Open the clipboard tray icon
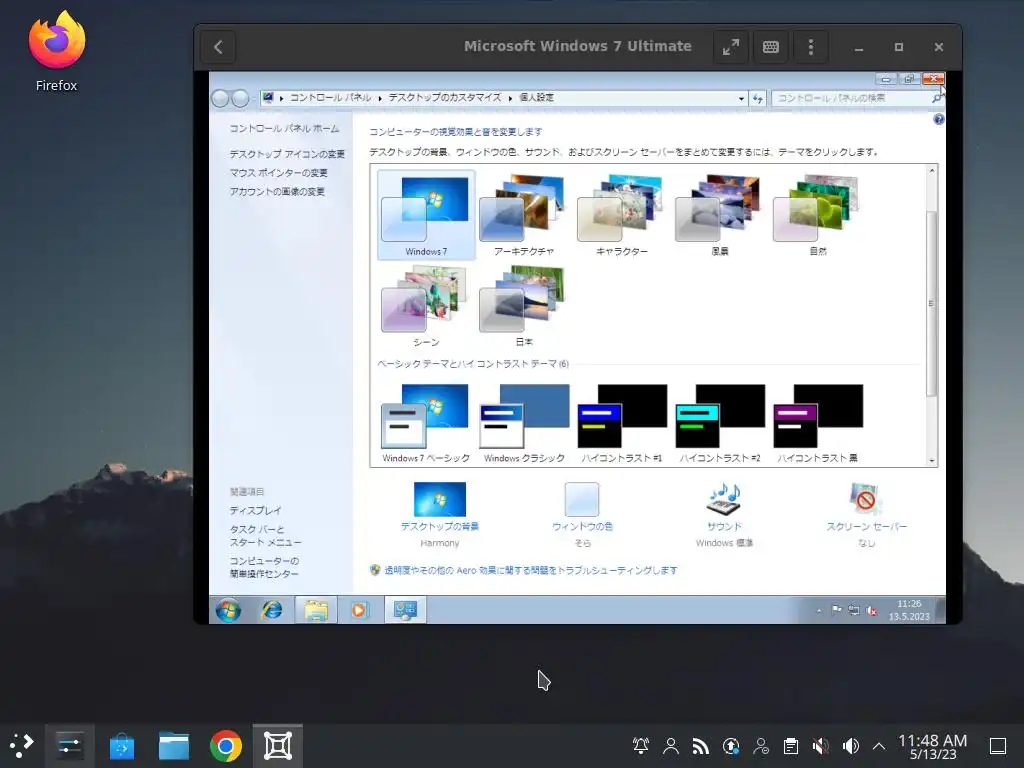This screenshot has width=1024, height=768. point(790,746)
